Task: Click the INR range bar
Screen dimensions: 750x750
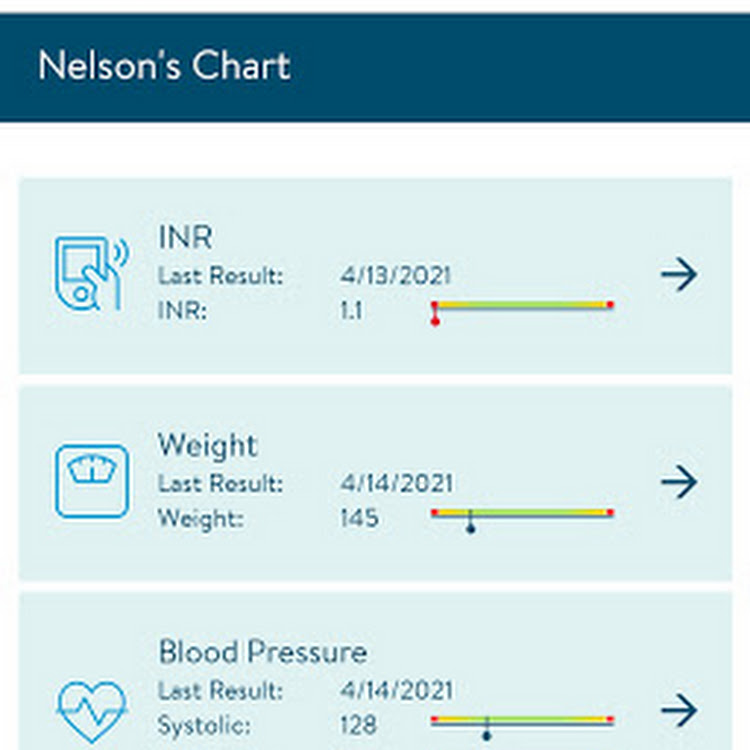Action: click(x=522, y=305)
